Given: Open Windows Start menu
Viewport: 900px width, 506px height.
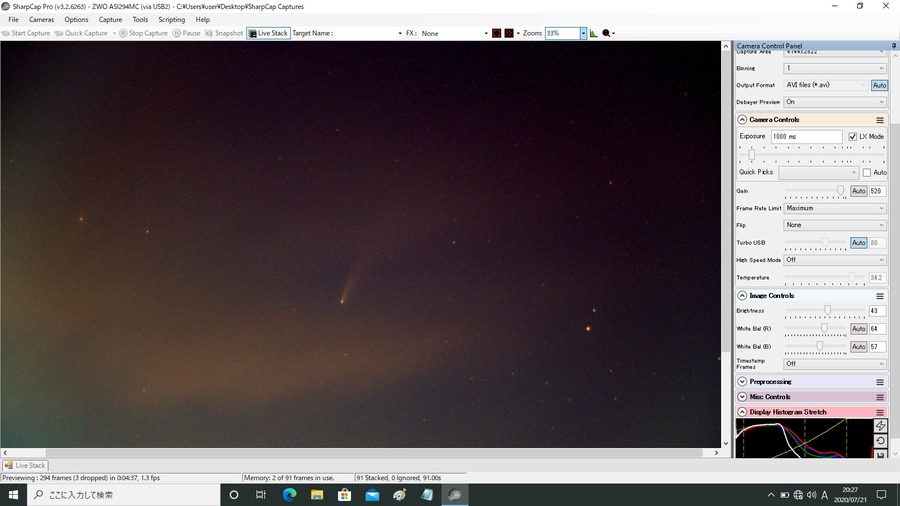Looking at the screenshot, I should coord(13,495).
